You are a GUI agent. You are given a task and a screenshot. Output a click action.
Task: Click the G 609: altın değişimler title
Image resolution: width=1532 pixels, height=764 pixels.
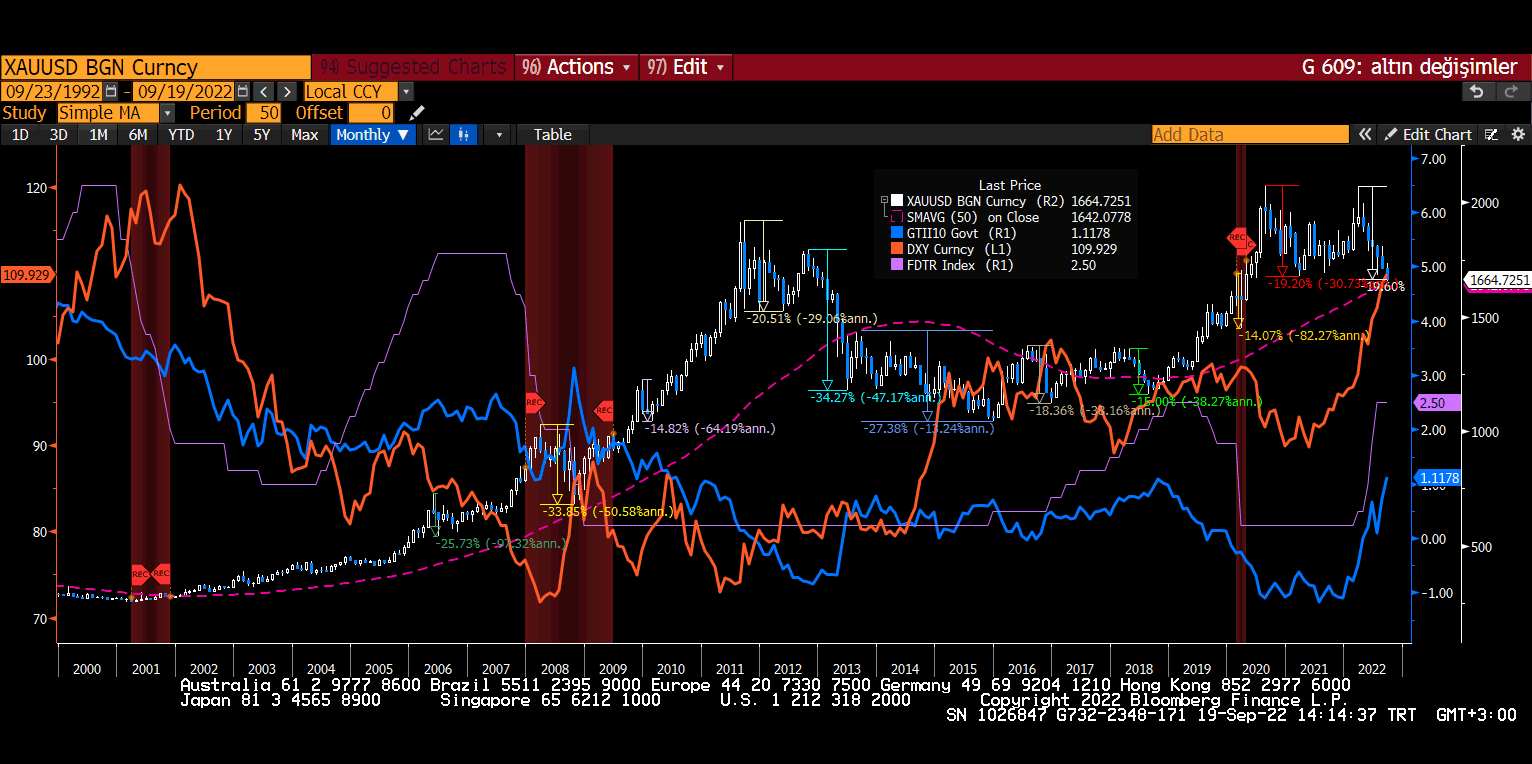1409,67
